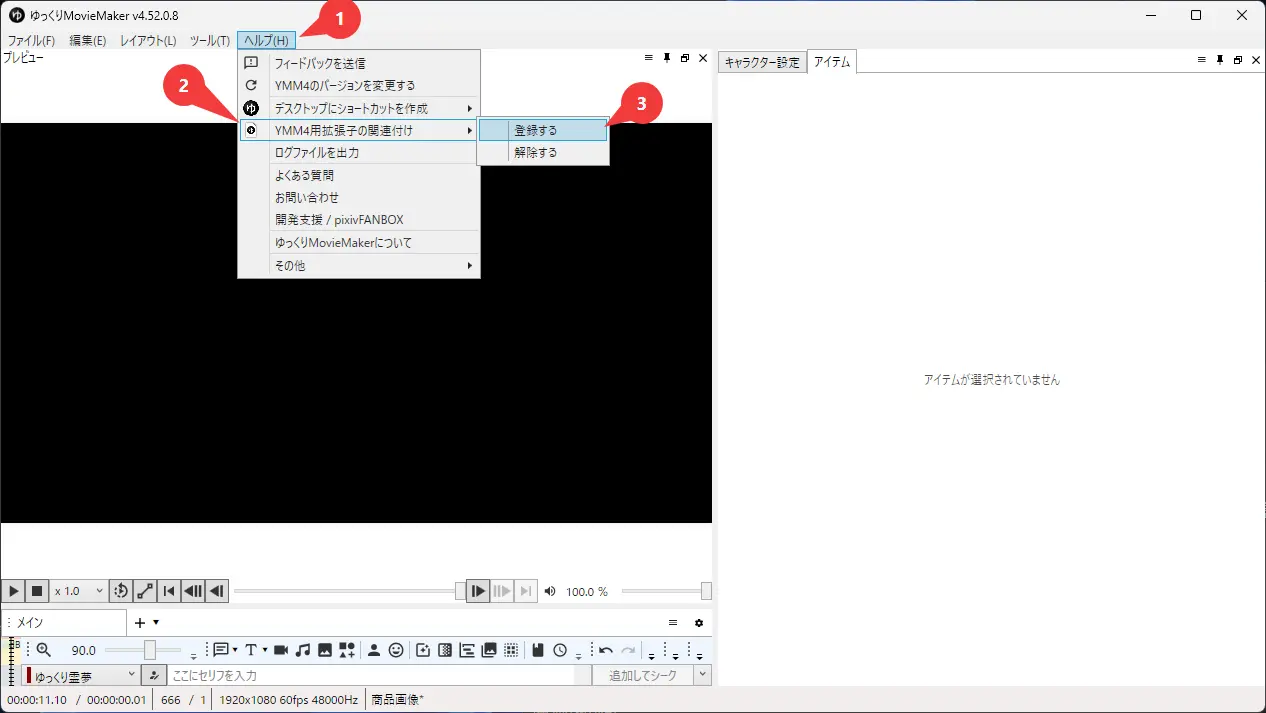Screen dimensions: 1266x713
Task: Step back to previous frame (left playback group)
Action: point(193,591)
